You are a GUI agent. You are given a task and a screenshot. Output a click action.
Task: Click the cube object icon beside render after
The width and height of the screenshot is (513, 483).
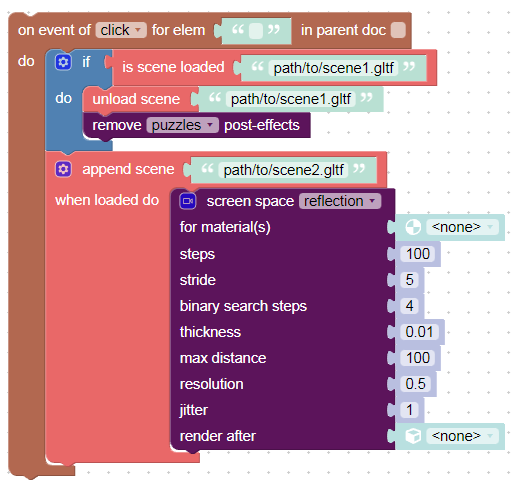pos(413,436)
